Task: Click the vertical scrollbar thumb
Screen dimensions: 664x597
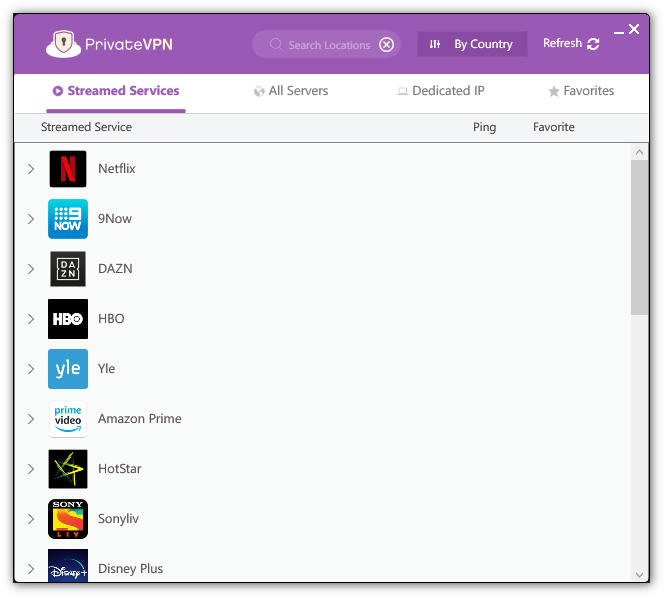Action: point(639,237)
